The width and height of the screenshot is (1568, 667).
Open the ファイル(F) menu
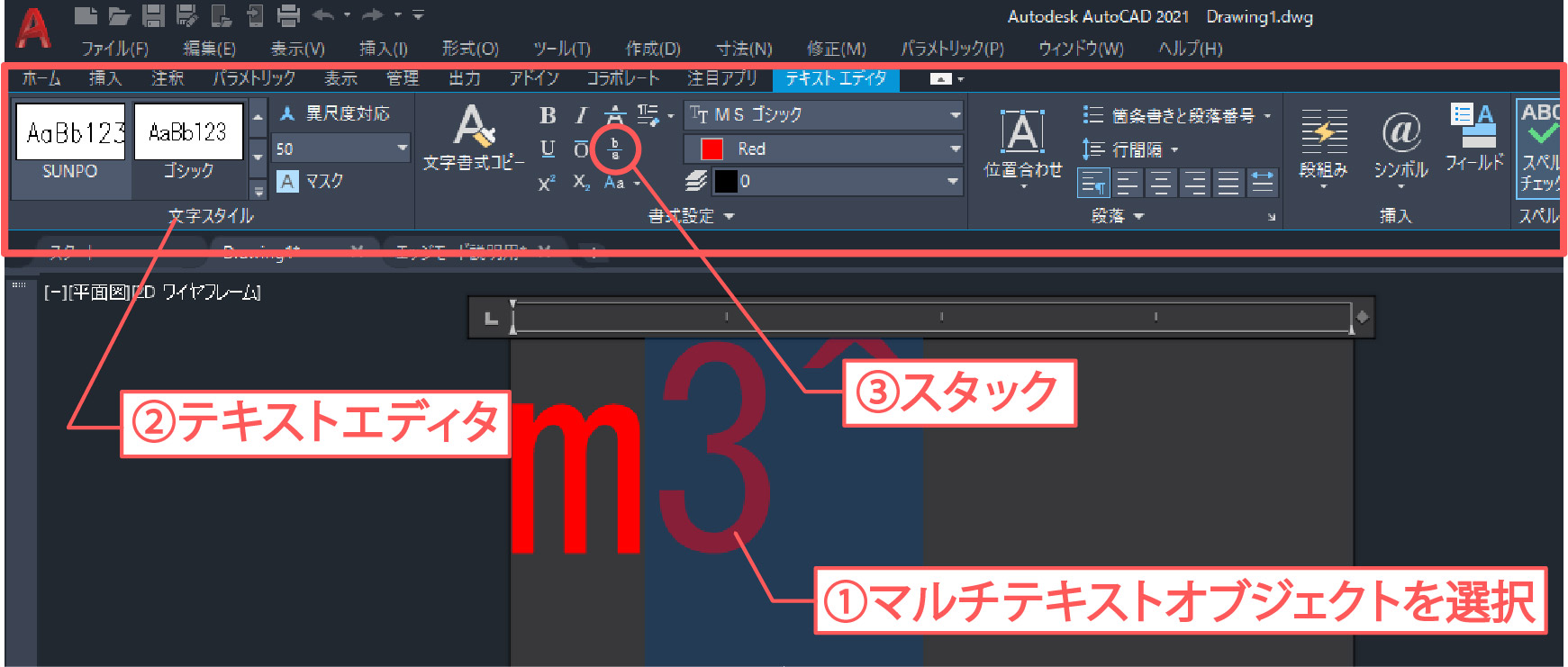click(x=114, y=49)
